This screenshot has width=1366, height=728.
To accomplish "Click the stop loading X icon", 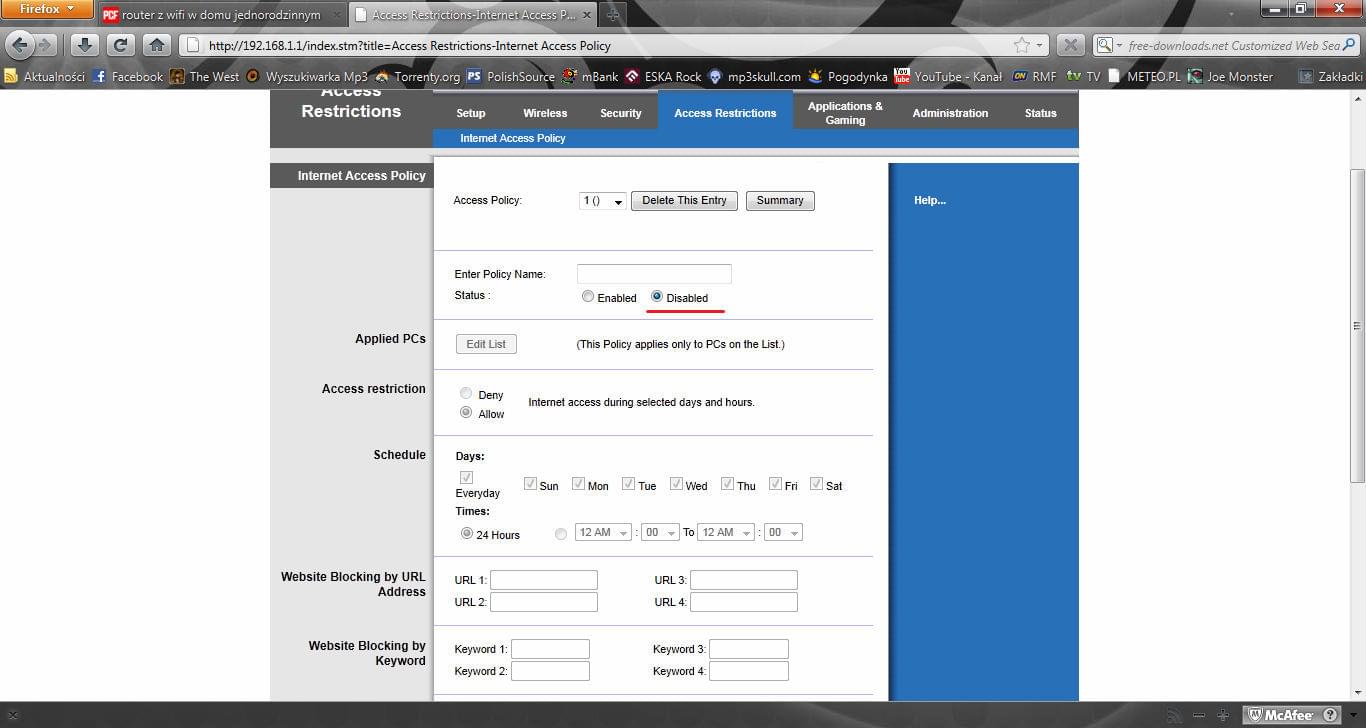I will pos(1070,45).
